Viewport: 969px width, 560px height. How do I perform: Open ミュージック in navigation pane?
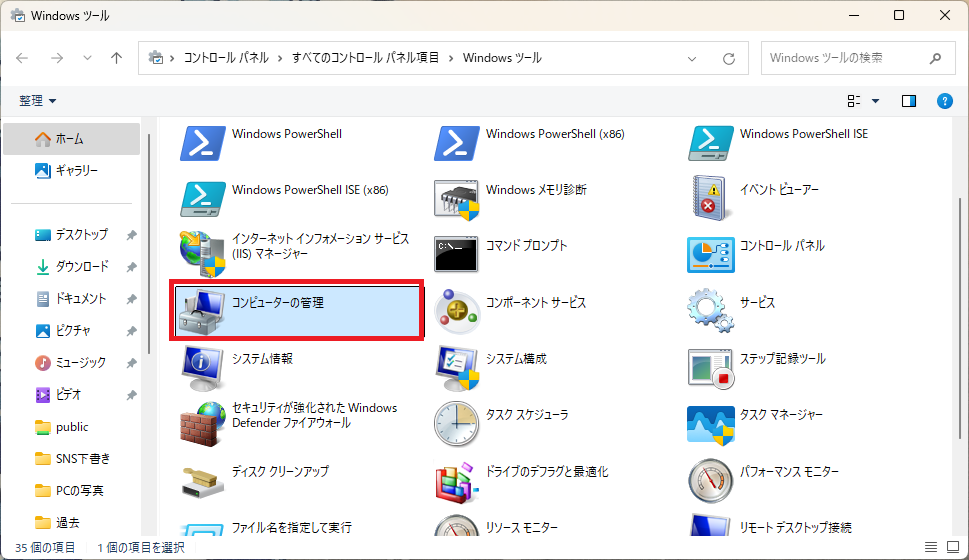(x=72, y=363)
